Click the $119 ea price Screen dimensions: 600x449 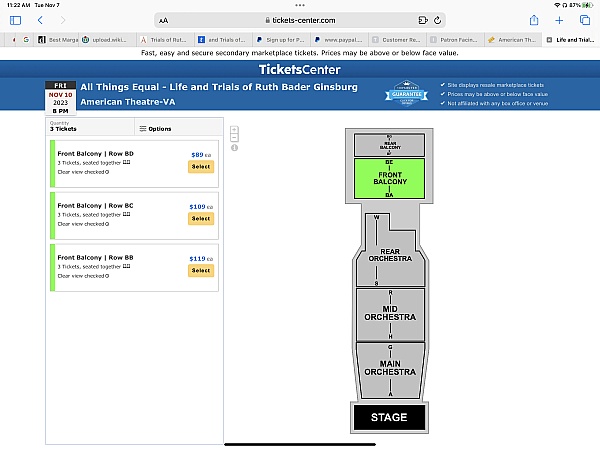(x=201, y=259)
